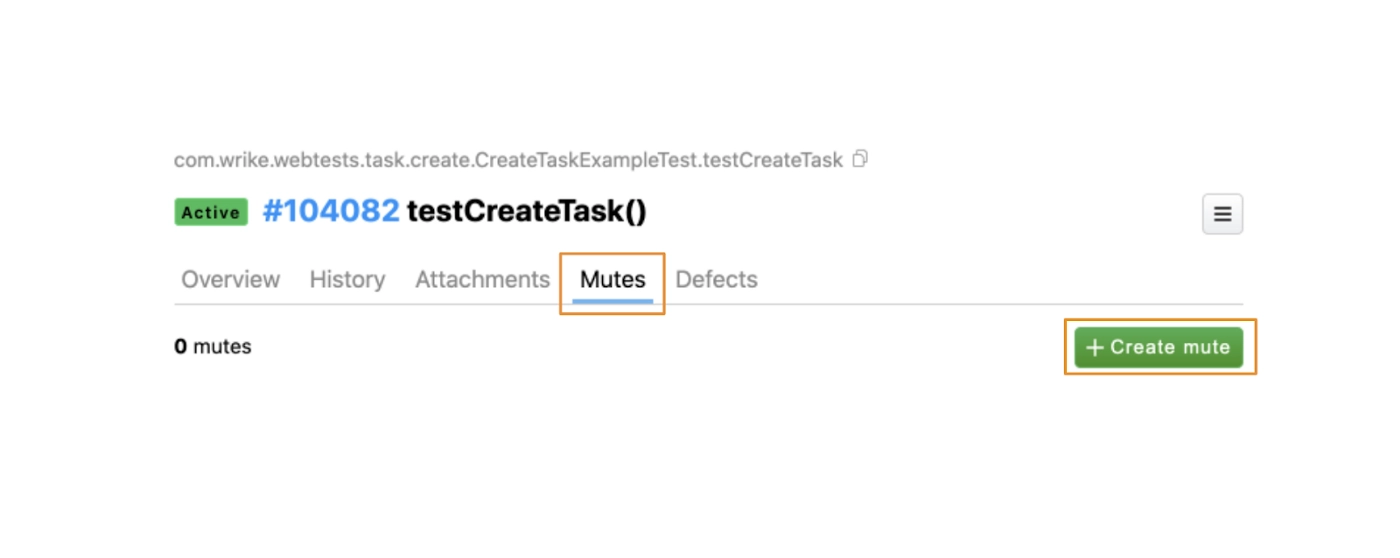Click the word "mute" on the green button
The image size is (1400, 558).
pos(1206,348)
